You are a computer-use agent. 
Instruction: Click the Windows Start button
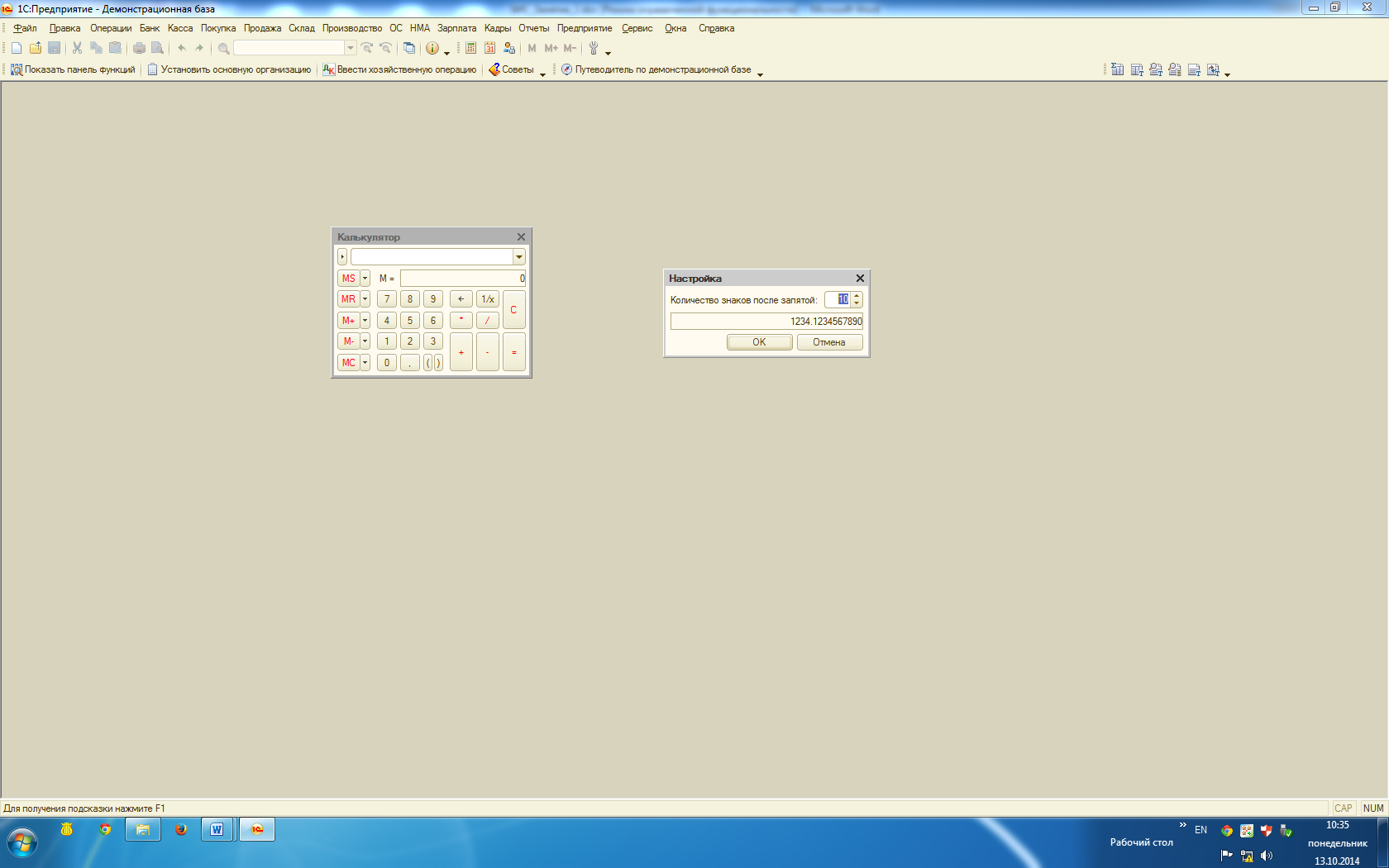(x=22, y=843)
